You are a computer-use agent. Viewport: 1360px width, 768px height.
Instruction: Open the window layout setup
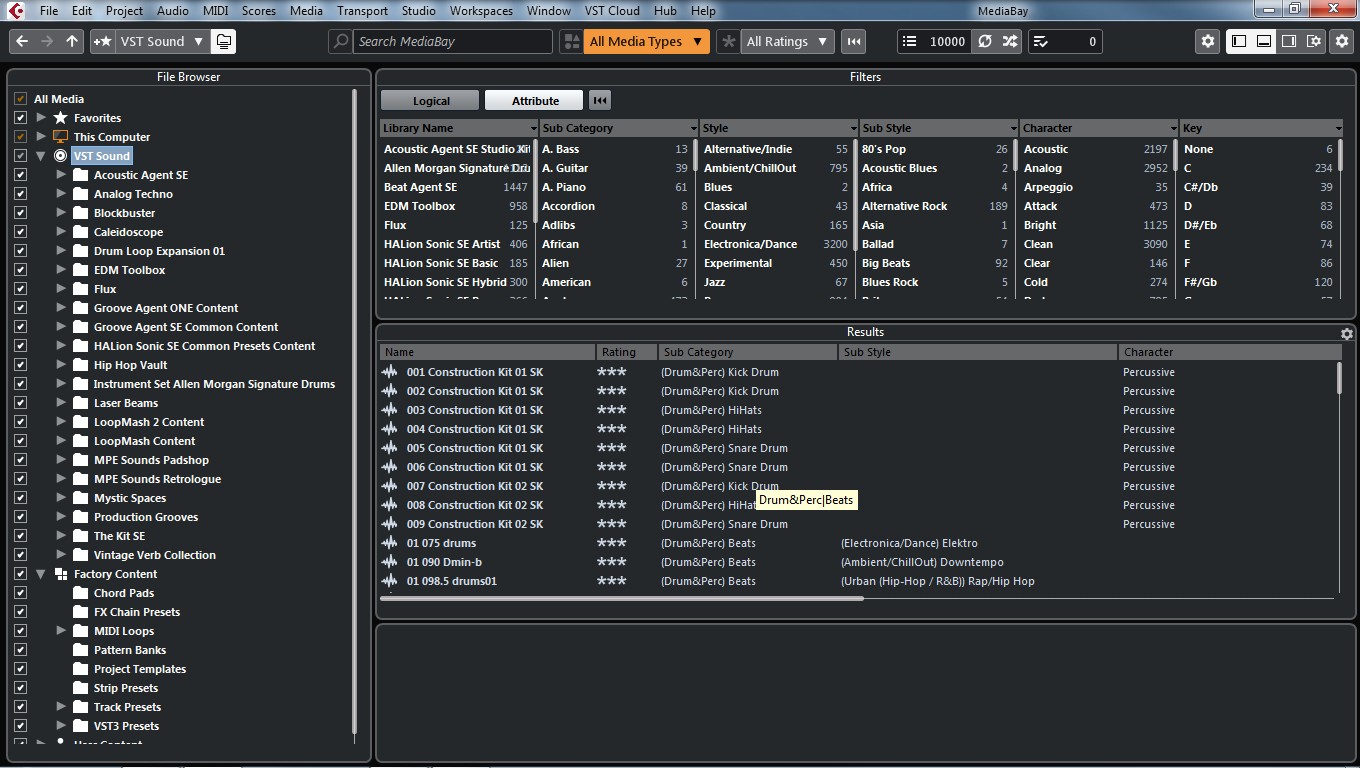pos(1314,41)
